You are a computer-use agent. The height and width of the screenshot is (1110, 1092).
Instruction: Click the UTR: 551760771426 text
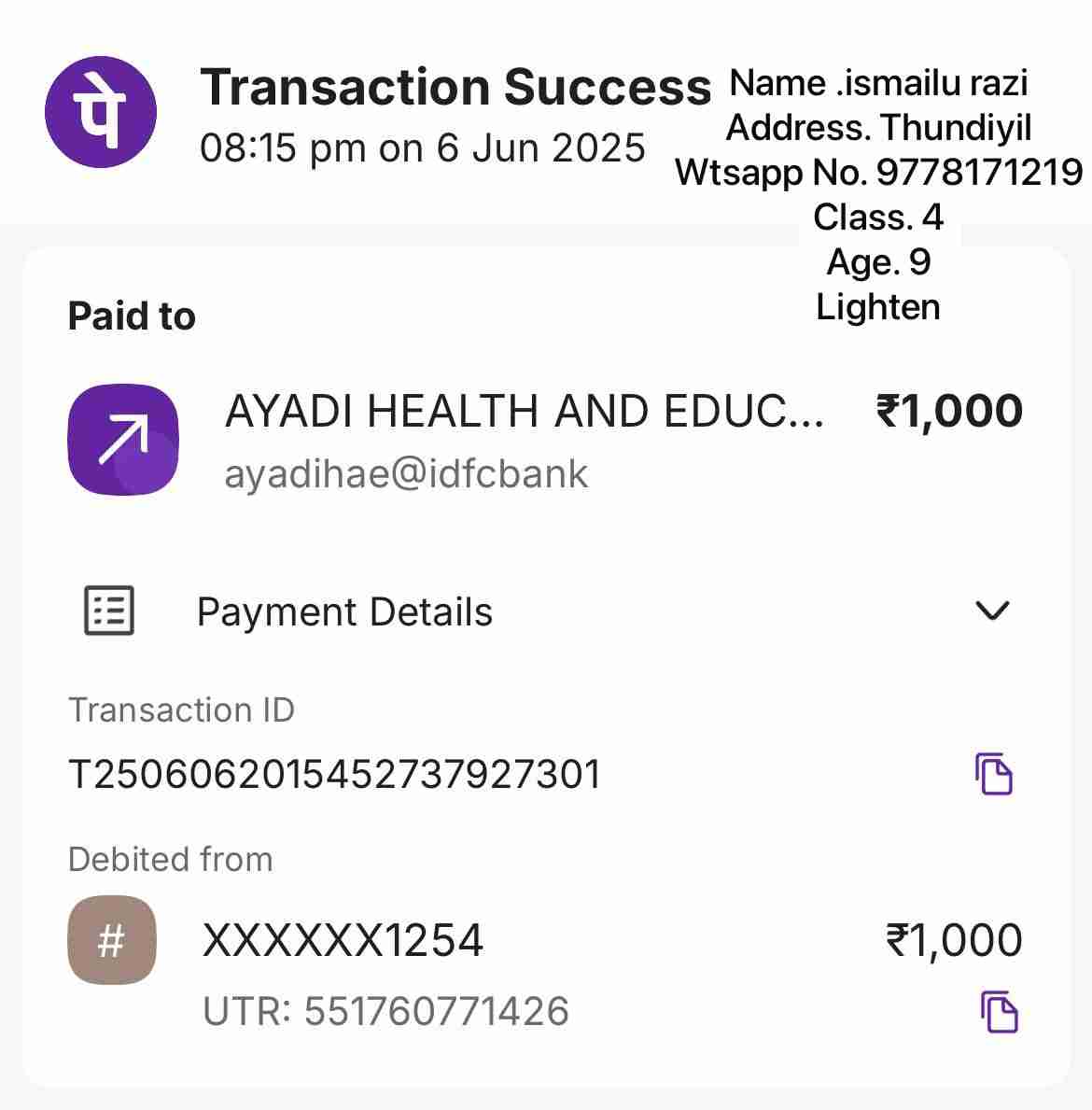coord(385,1012)
